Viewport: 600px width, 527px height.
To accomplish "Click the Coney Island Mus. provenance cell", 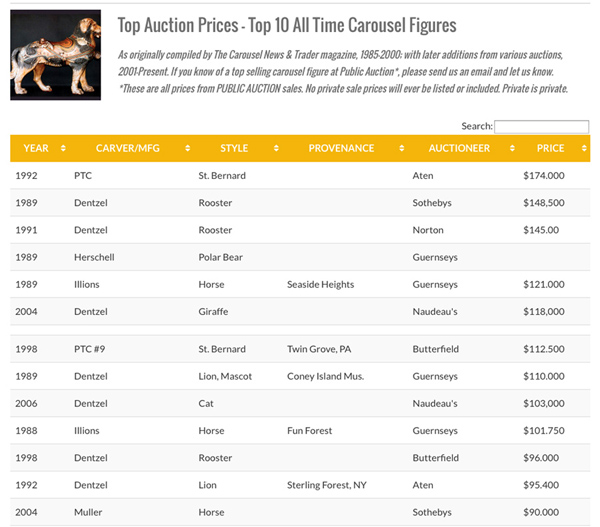I will pyautogui.click(x=326, y=376).
